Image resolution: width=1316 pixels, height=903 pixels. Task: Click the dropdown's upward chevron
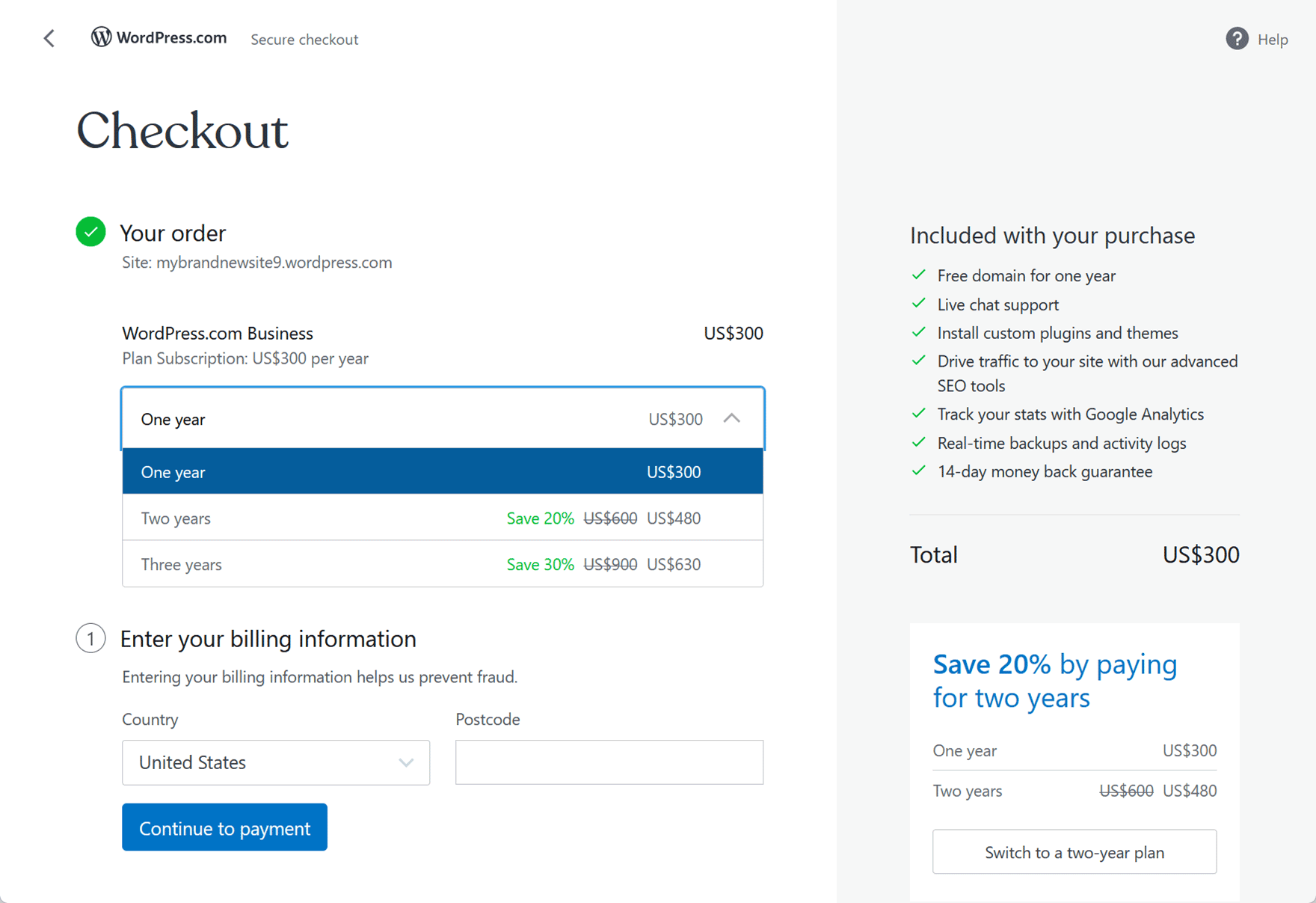[x=732, y=419]
